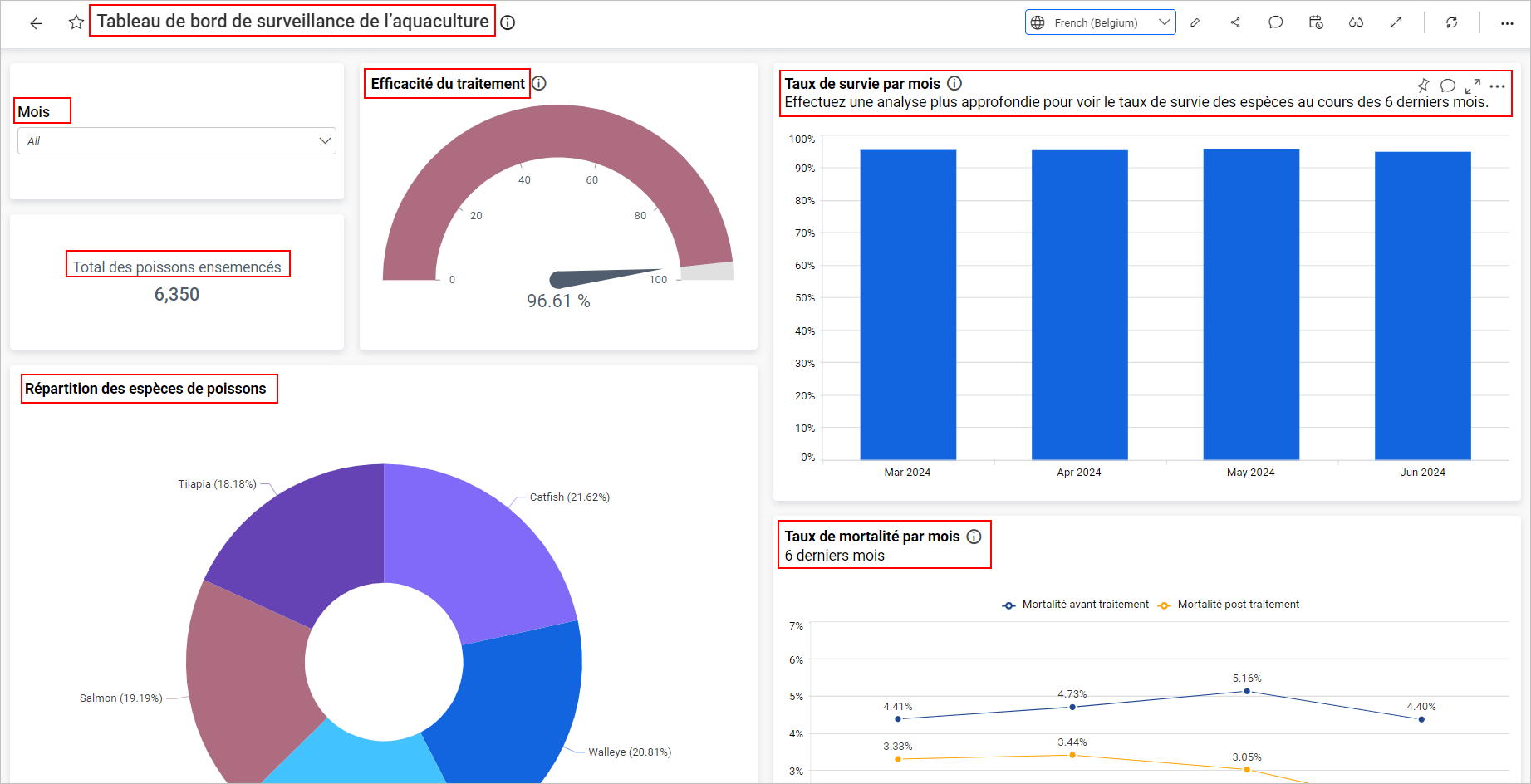Refresh the dashboard with the refresh icon
The image size is (1531, 784).
(x=1452, y=22)
